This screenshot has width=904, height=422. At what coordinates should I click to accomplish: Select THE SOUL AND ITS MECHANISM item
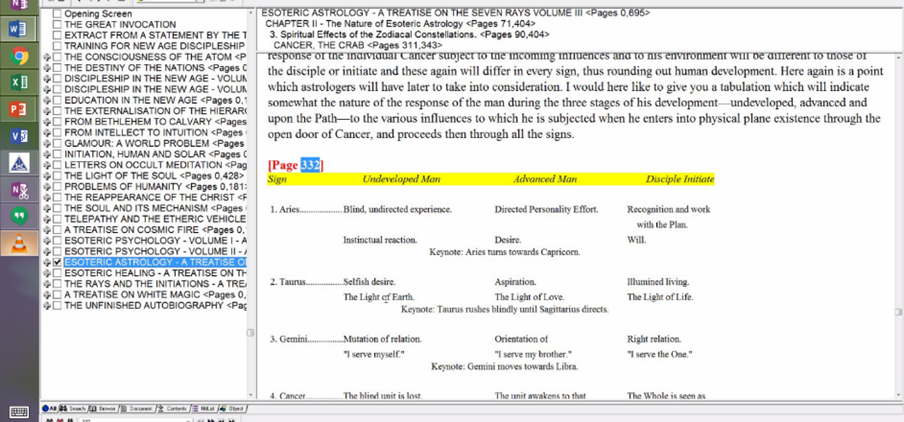coord(156,208)
